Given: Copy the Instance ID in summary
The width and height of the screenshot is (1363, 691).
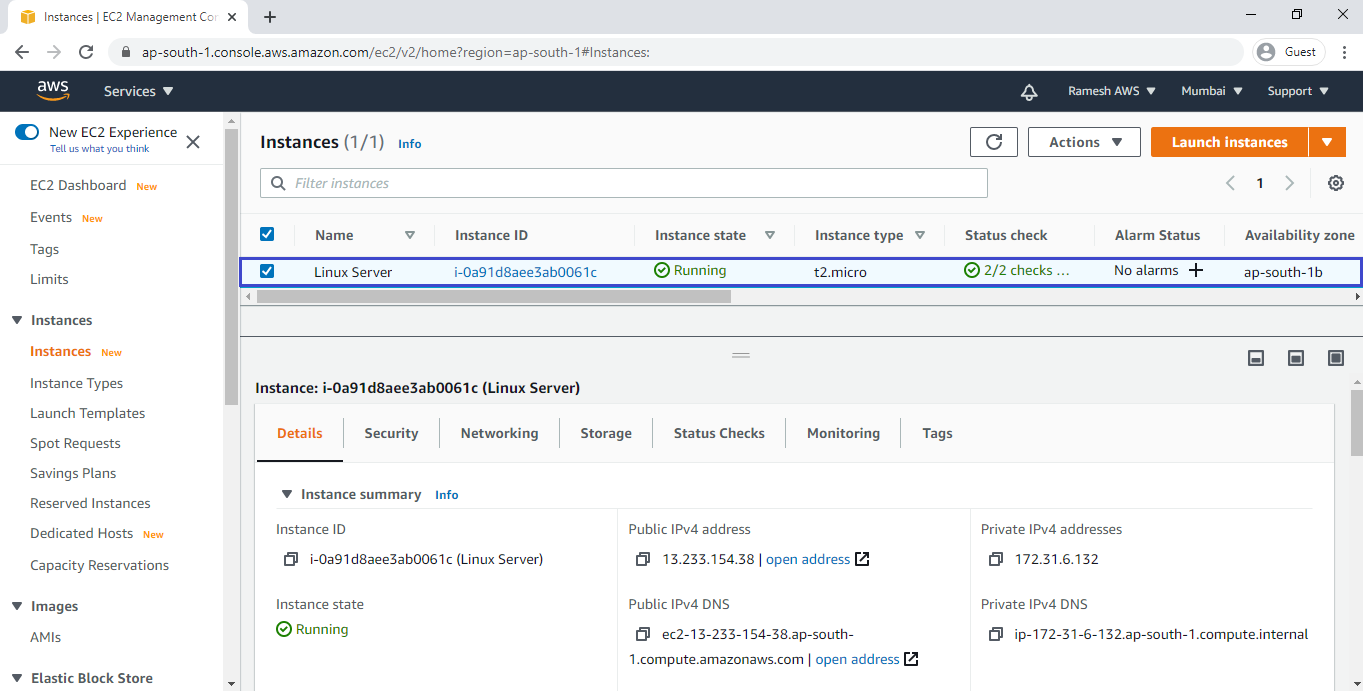Looking at the screenshot, I should [291, 559].
